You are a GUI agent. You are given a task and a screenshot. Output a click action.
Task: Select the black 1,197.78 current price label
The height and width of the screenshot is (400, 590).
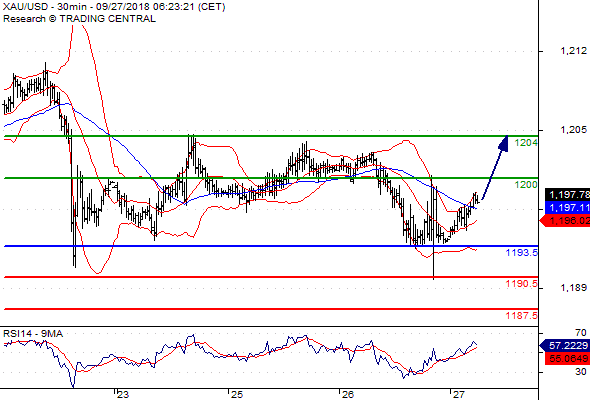(x=567, y=194)
